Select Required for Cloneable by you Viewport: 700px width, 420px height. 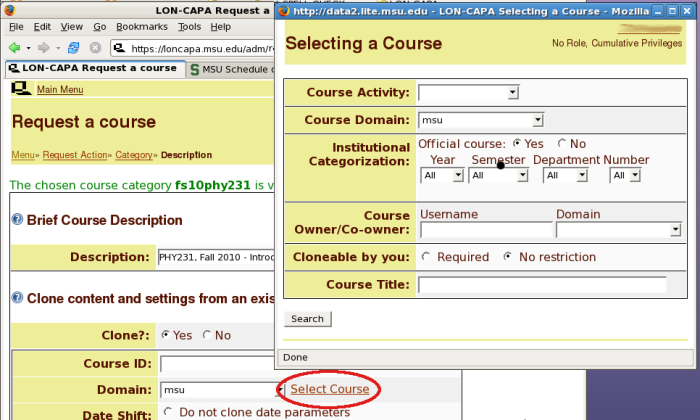(x=426, y=256)
